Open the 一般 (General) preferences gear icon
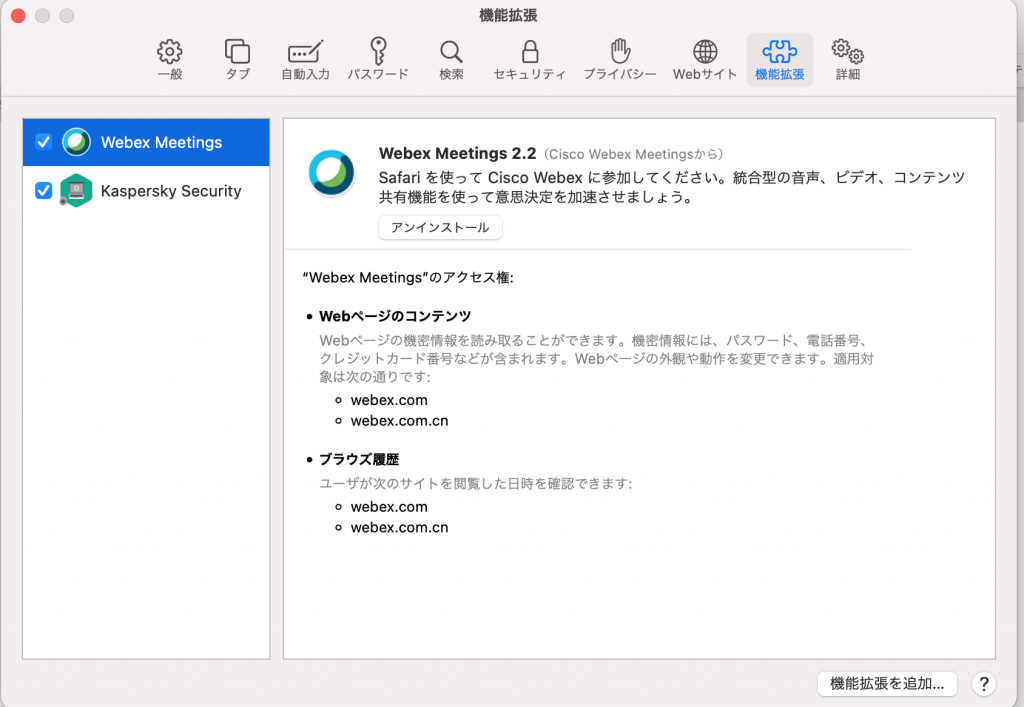The height and width of the screenshot is (707, 1024). (170, 52)
